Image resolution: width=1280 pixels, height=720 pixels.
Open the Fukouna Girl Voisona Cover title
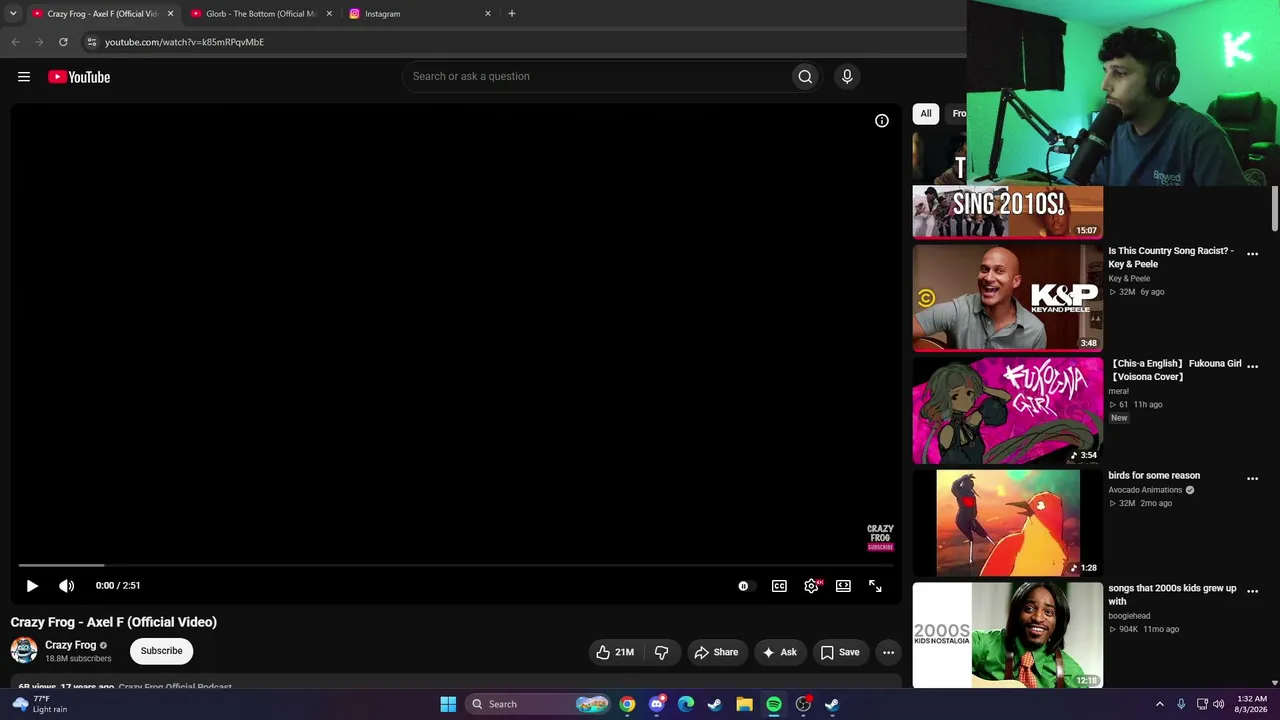[x=1175, y=370]
